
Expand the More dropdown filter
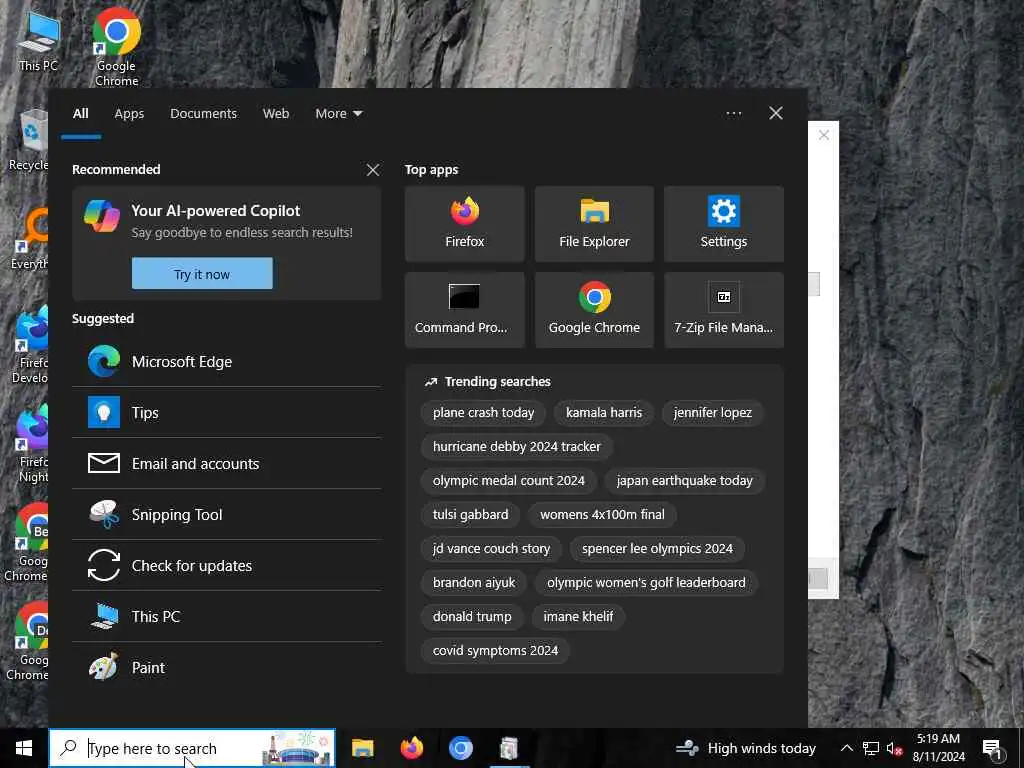coord(338,114)
